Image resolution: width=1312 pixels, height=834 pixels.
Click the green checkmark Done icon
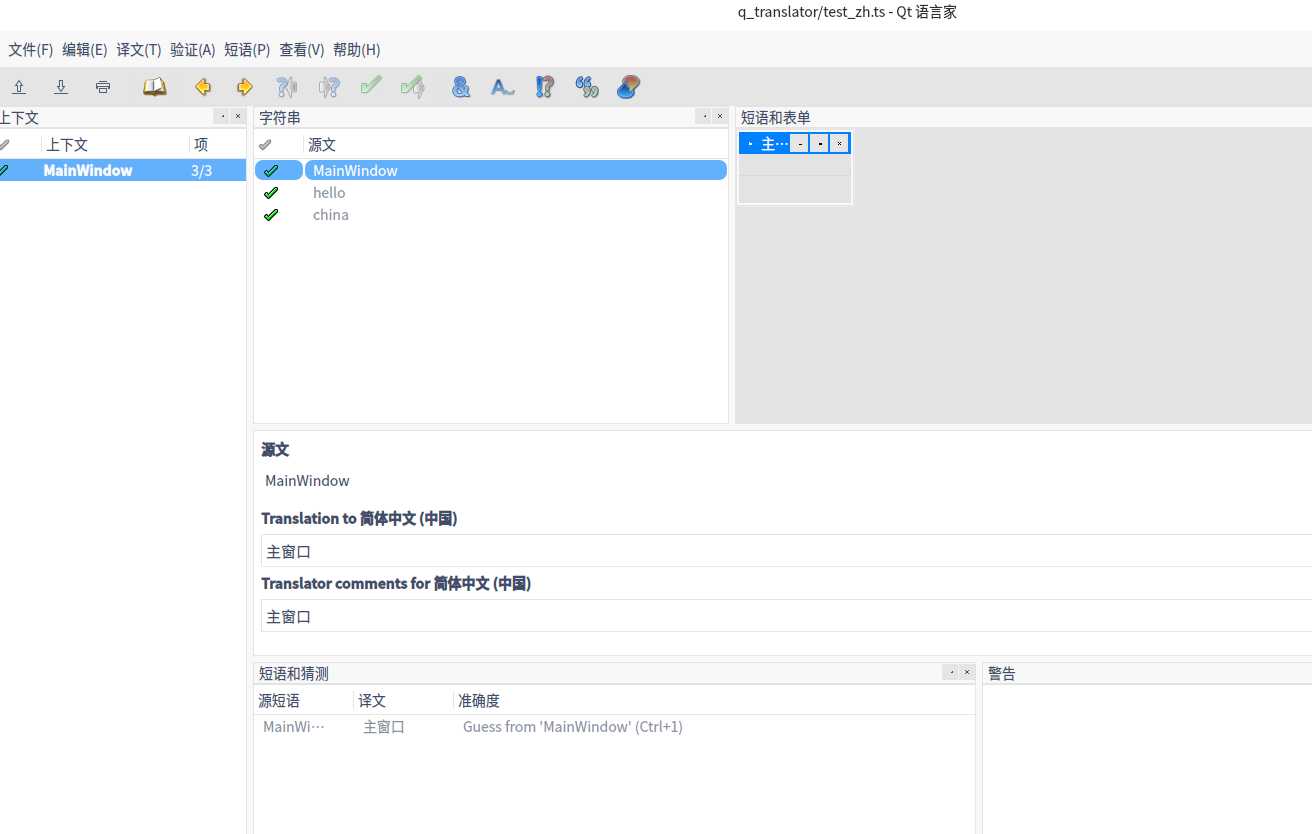(x=371, y=87)
